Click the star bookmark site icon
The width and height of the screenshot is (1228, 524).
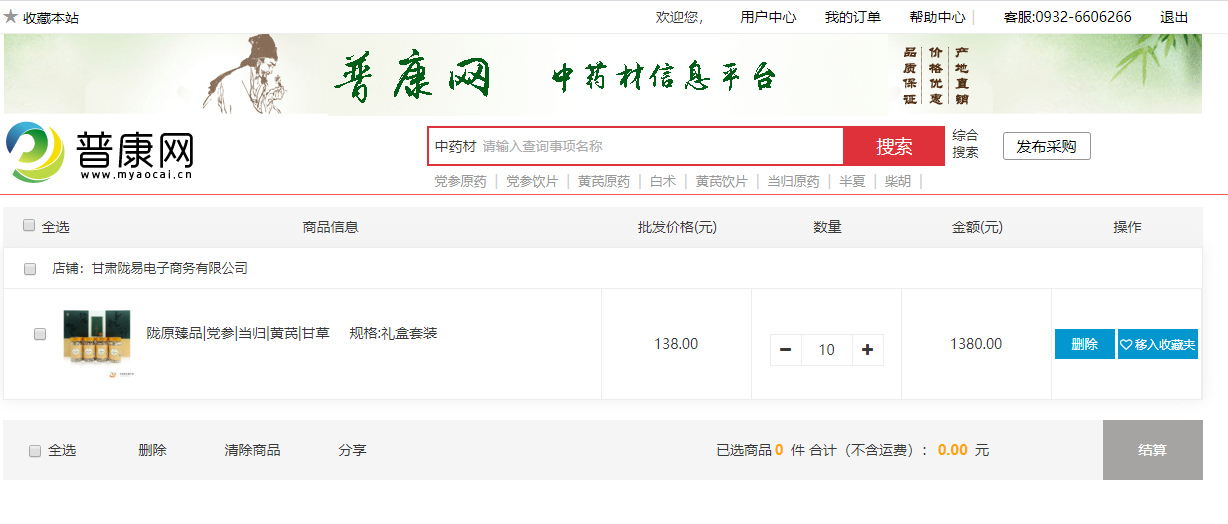pyautogui.click(x=11, y=17)
